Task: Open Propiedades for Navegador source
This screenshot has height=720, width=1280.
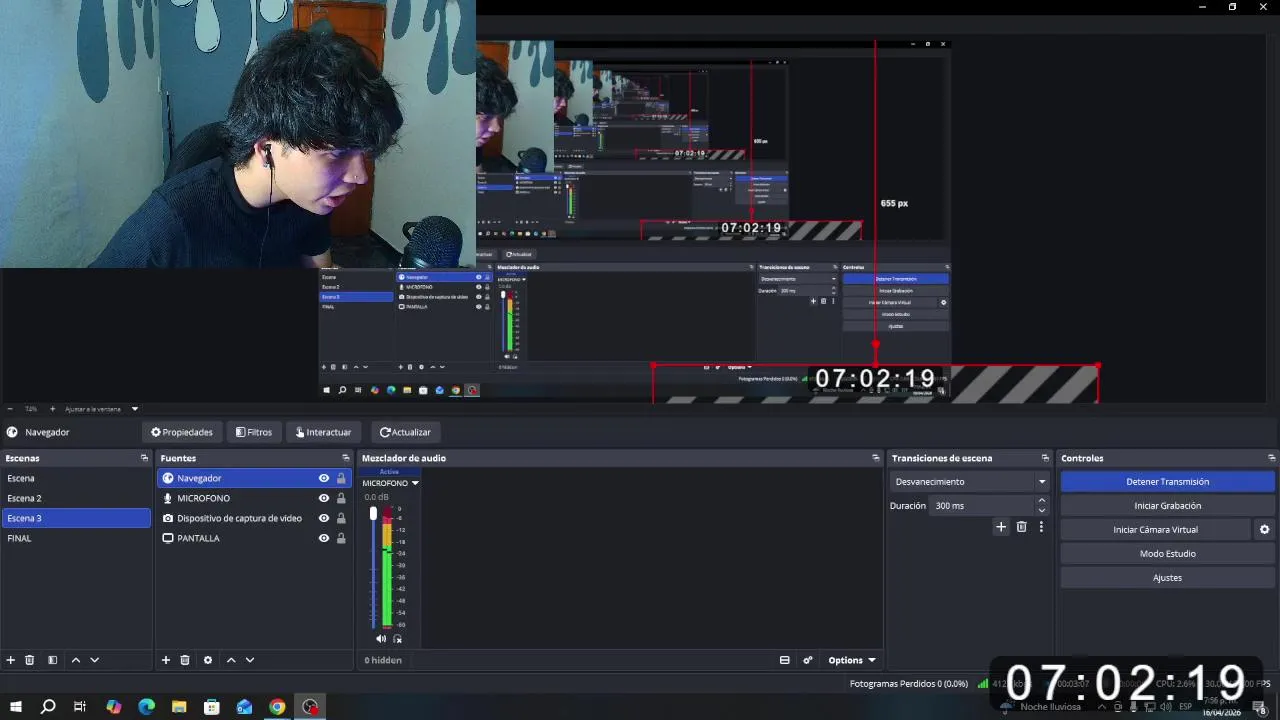Action: click(x=182, y=432)
